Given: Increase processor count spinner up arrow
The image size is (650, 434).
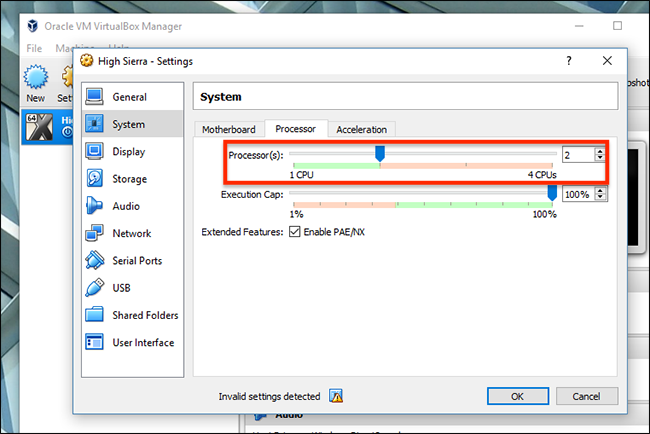Looking at the screenshot, I should pyautogui.click(x=600, y=151).
